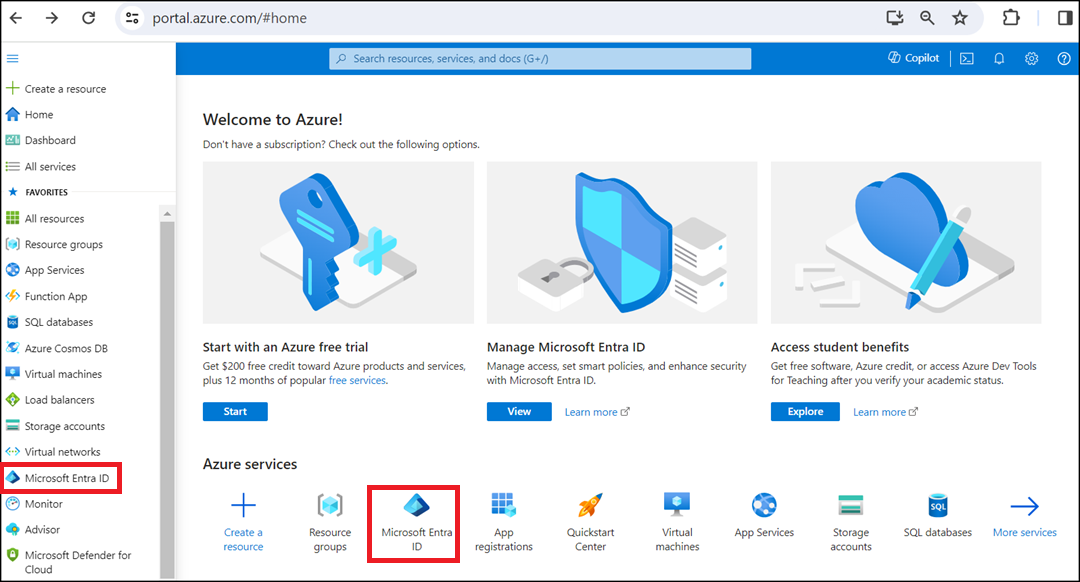The width and height of the screenshot is (1080, 582).
Task: Click the install app icon in address bar
Action: [x=895, y=18]
